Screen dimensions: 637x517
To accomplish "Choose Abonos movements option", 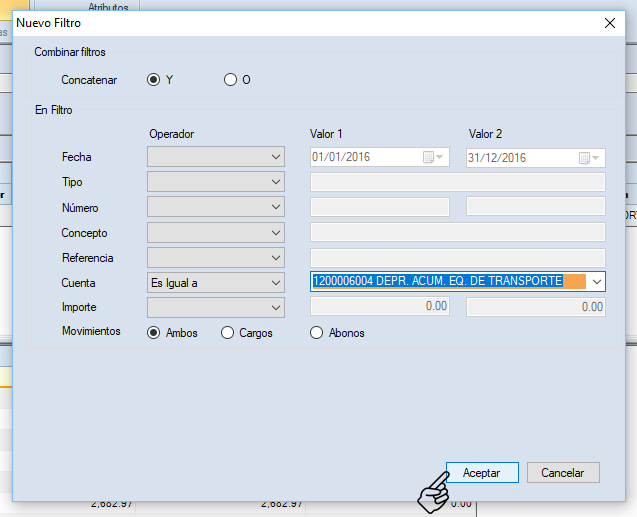I will click(317, 333).
